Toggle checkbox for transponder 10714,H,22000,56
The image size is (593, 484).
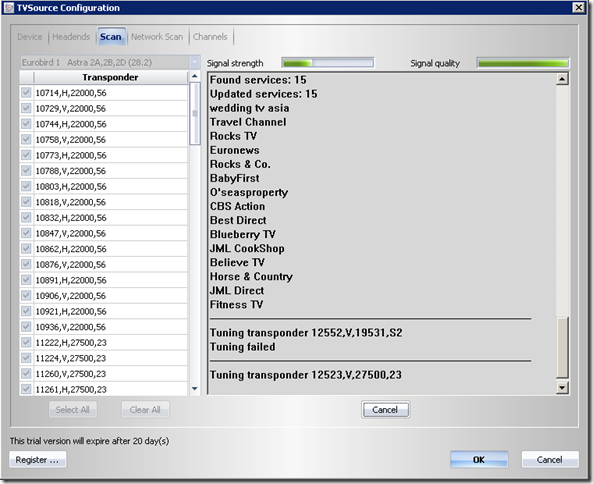point(26,93)
